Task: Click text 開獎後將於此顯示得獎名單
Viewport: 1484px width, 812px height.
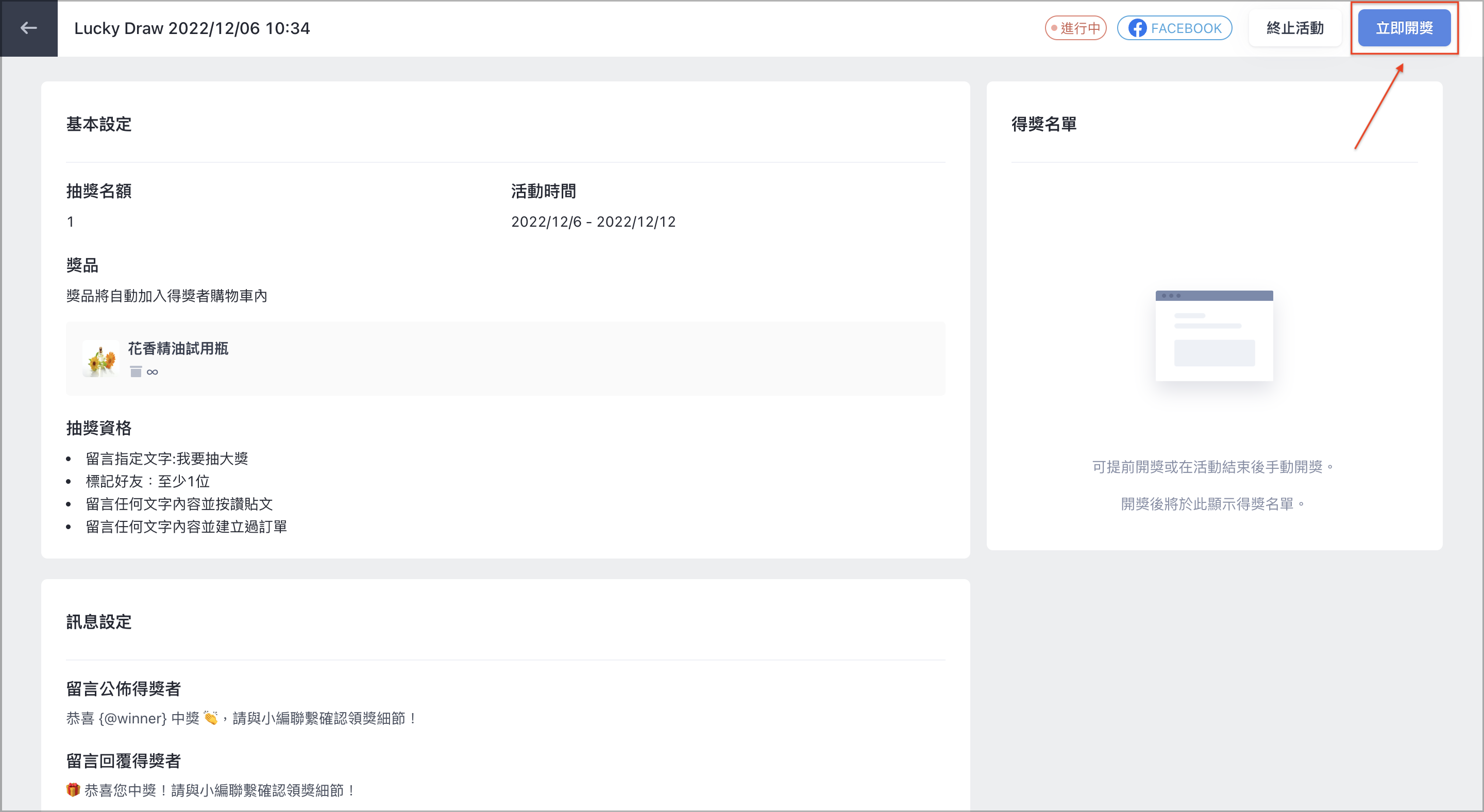Action: [x=1212, y=504]
